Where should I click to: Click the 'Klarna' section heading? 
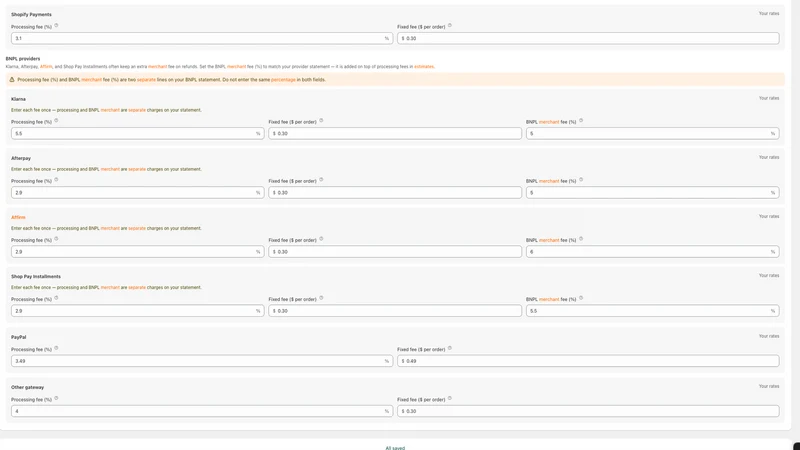point(18,99)
